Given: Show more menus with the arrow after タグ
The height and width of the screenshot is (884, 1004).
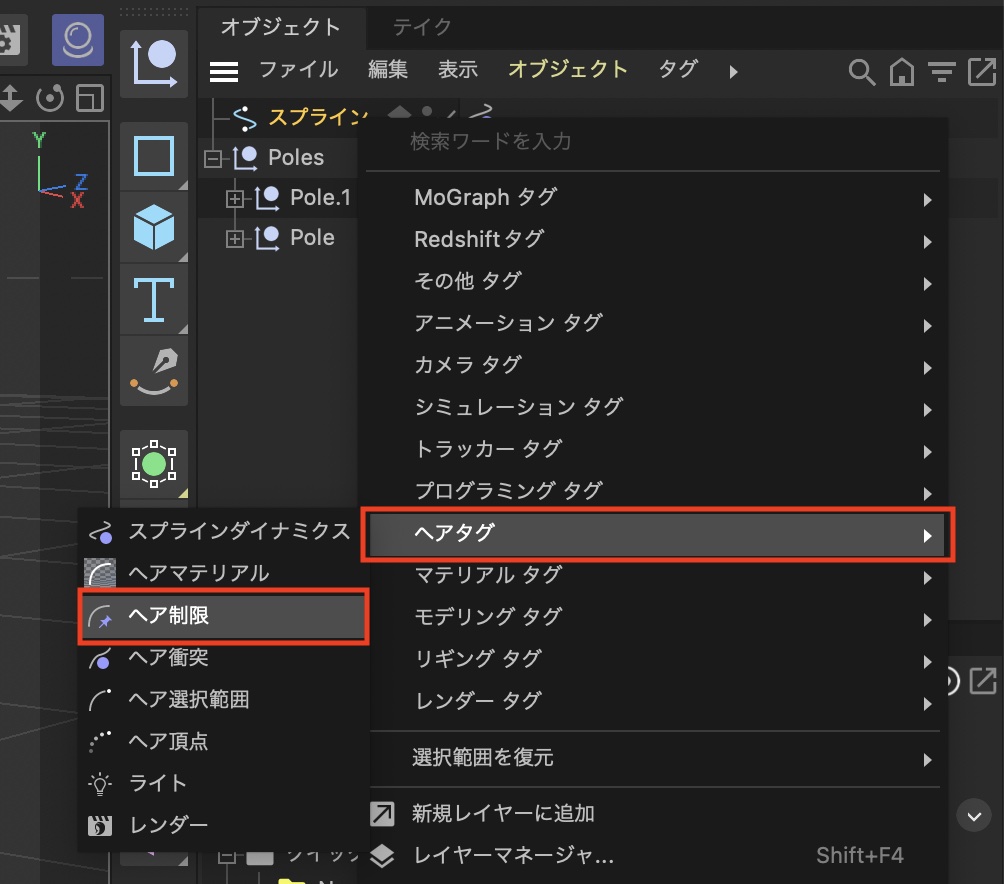Looking at the screenshot, I should [x=733, y=71].
